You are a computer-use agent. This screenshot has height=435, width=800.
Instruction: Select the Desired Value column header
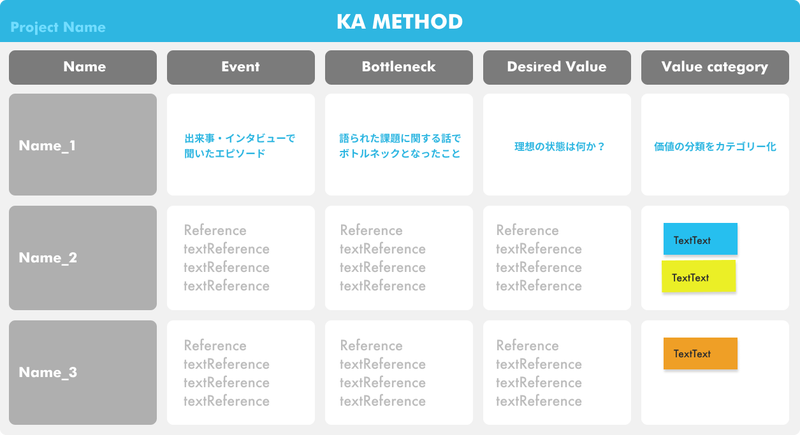(557, 67)
